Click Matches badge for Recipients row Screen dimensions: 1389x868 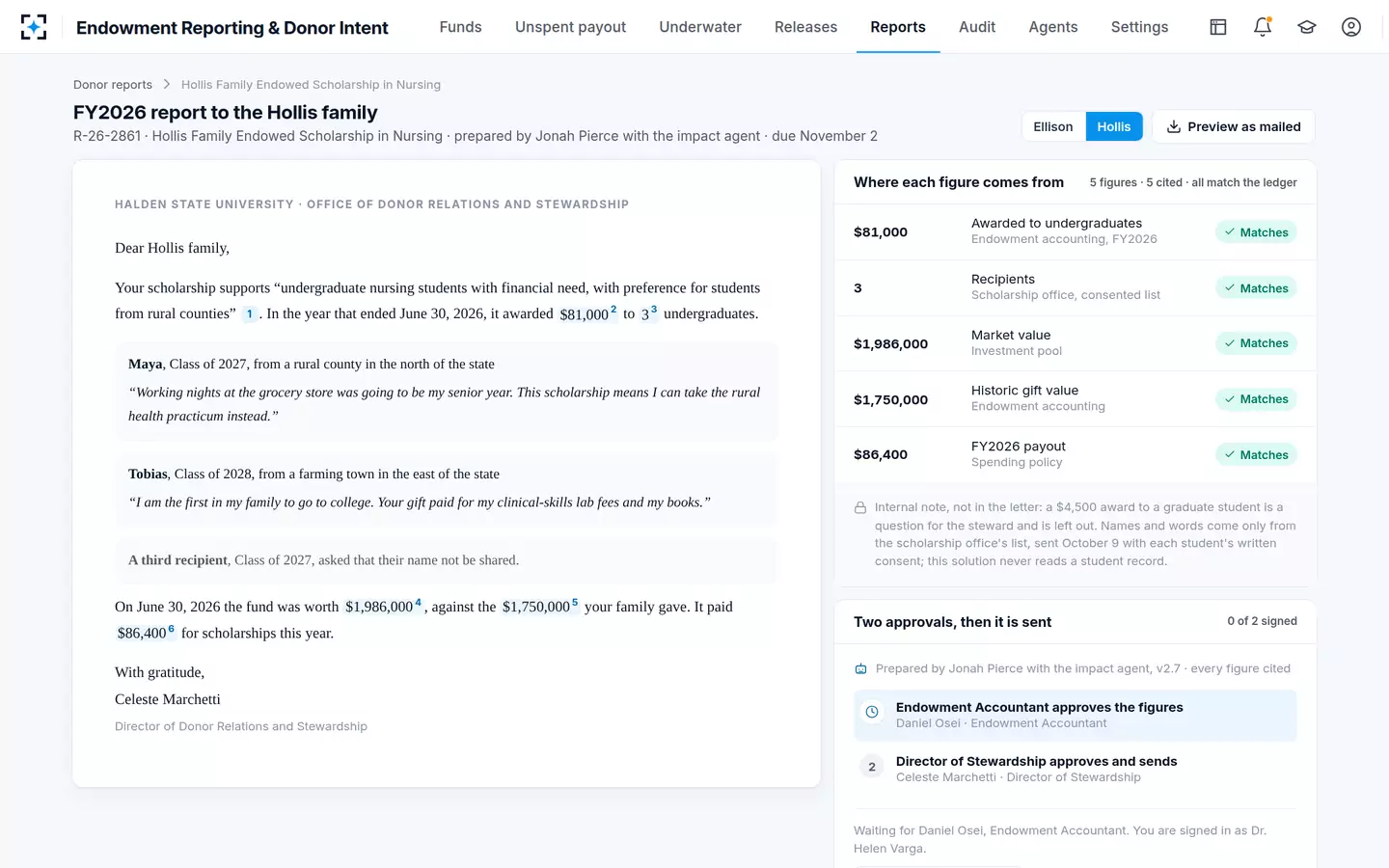tap(1256, 288)
